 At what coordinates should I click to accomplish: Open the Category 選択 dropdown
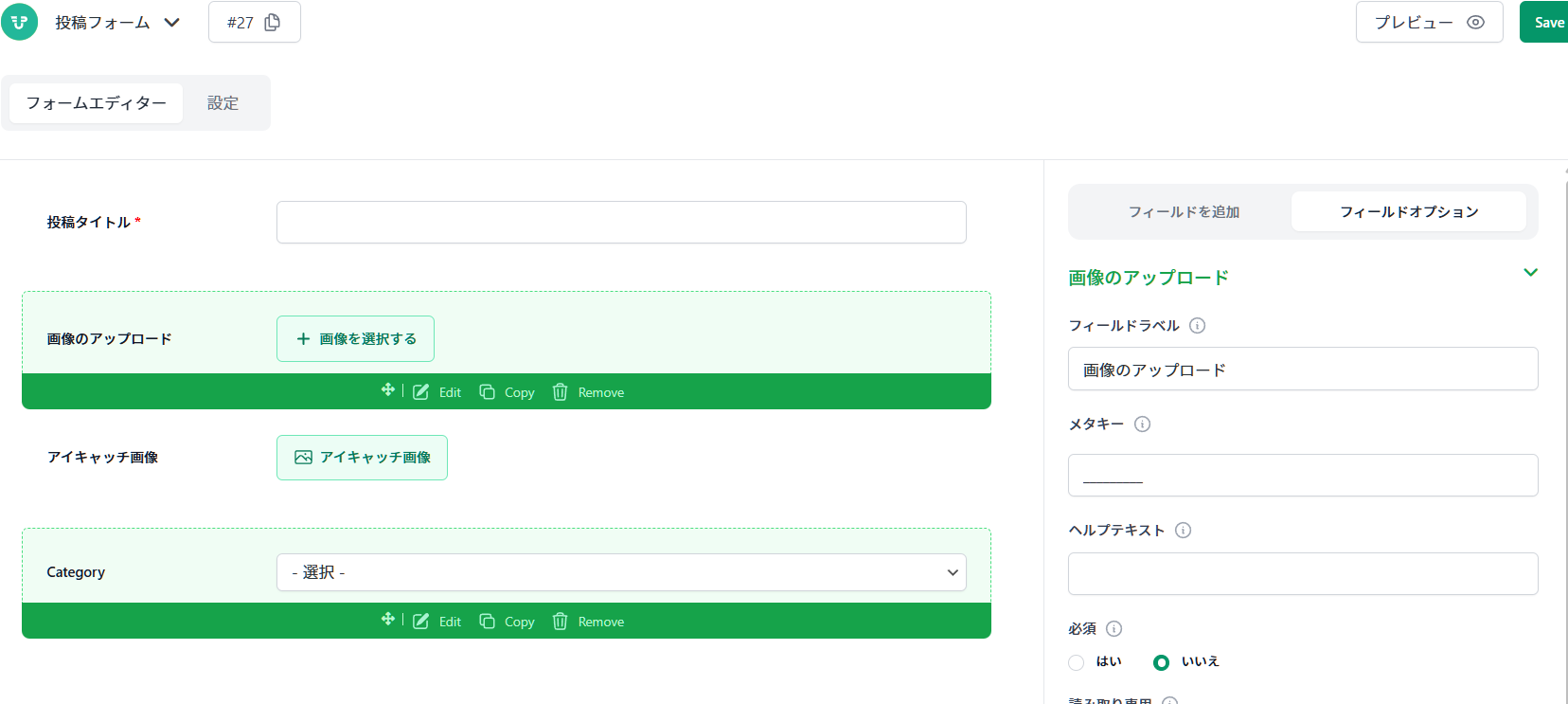[x=621, y=572]
